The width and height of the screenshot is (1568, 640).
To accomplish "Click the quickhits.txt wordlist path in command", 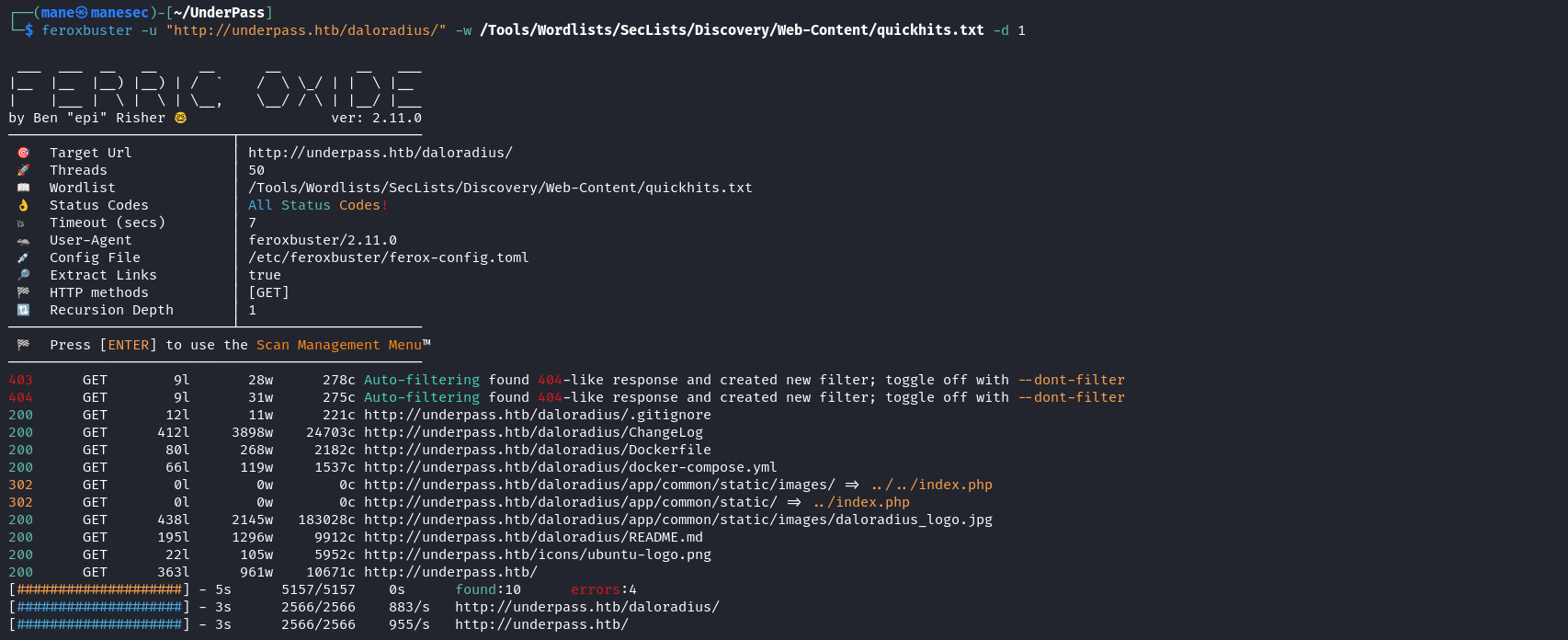I will click(732, 30).
